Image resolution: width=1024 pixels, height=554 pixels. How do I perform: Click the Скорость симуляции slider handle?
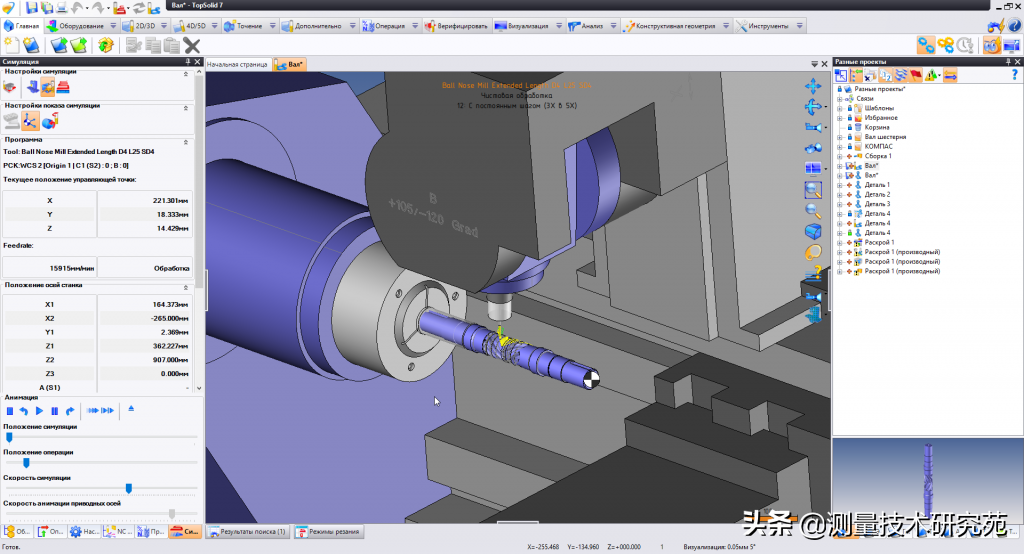coord(129,488)
